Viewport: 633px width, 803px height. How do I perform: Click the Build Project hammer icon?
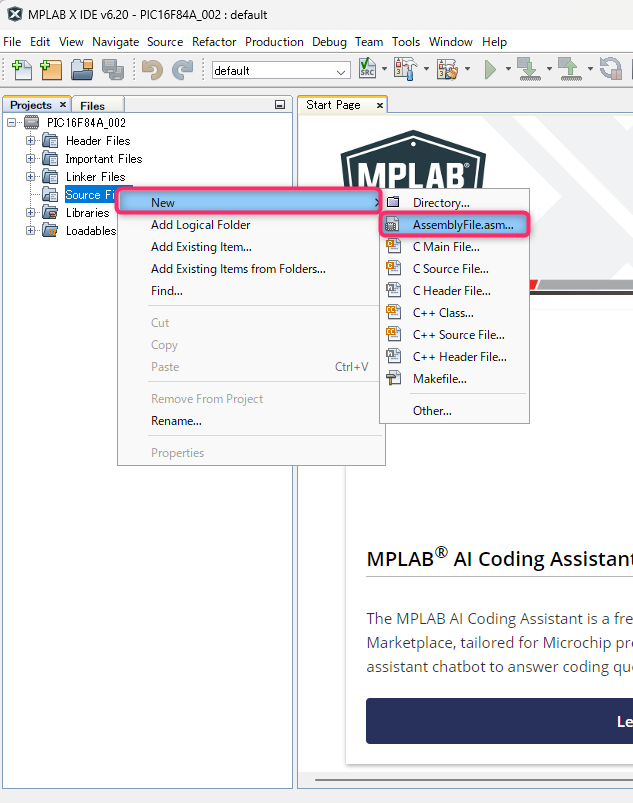pyautogui.click(x=405, y=69)
